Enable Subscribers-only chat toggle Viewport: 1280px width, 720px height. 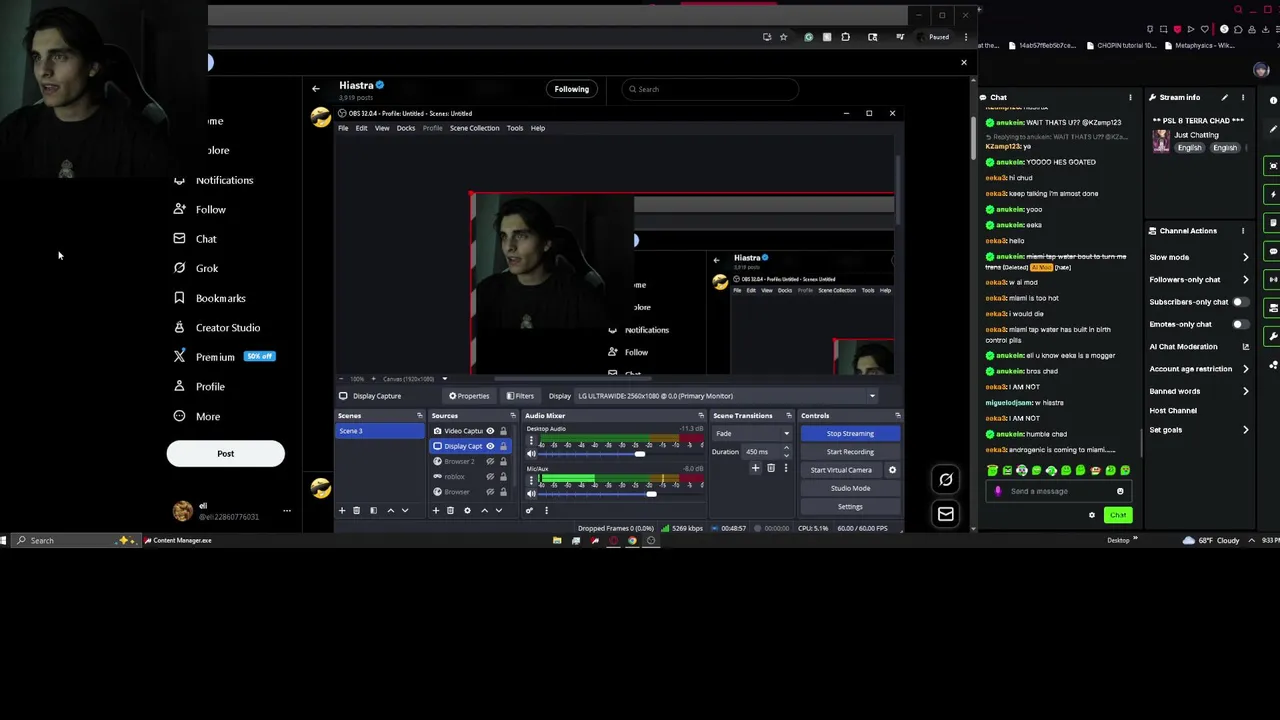(1240, 302)
